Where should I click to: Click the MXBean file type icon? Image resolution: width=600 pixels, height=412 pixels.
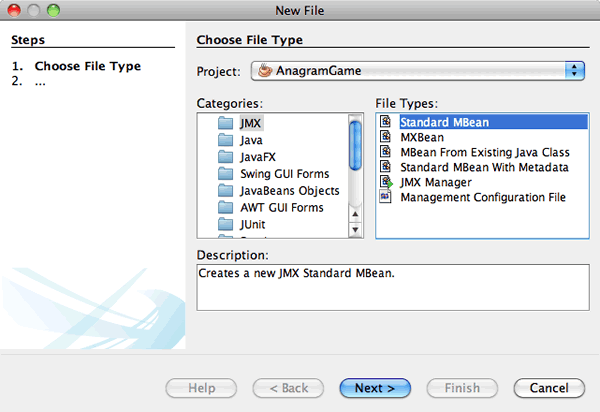click(385, 138)
